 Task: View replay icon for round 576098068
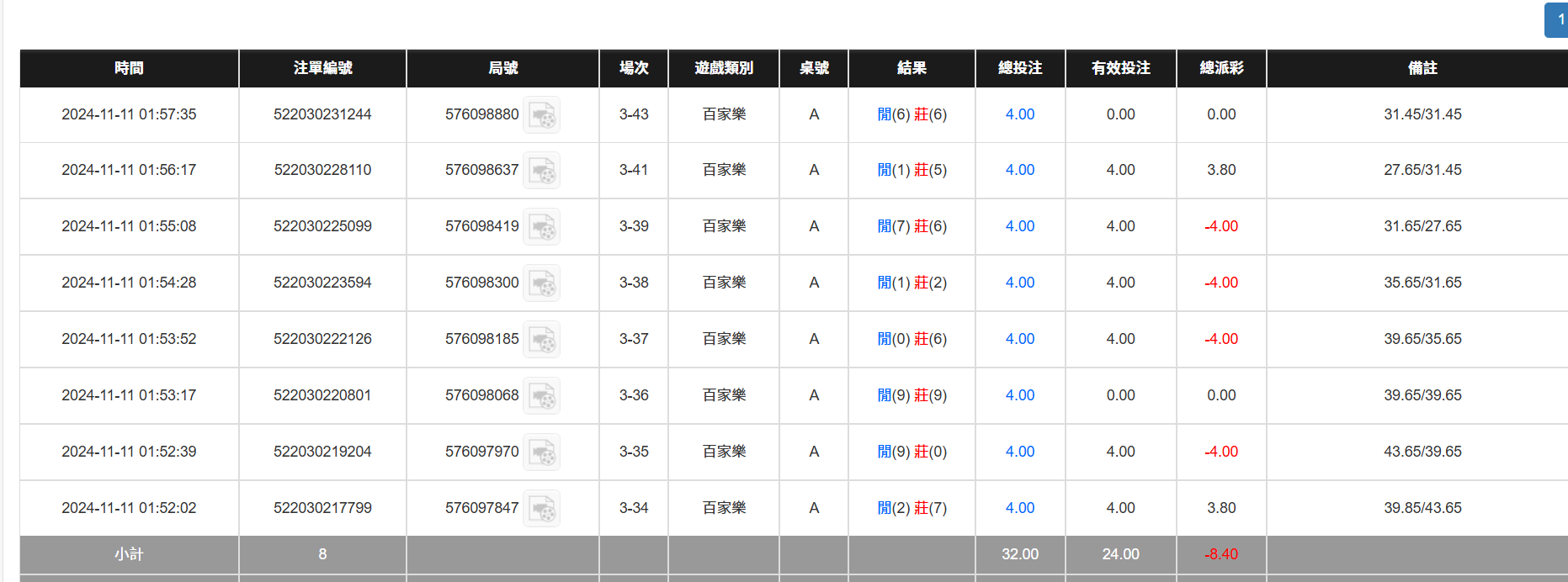coord(541,396)
